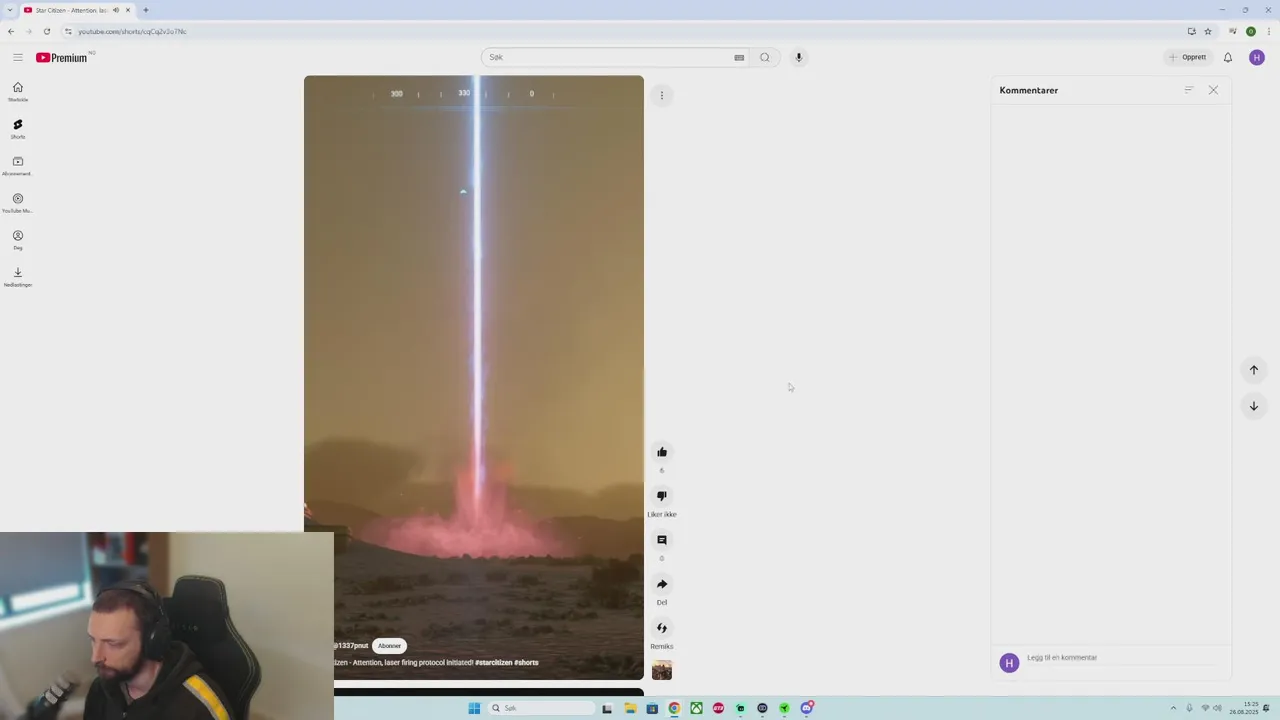
Task: Go to YouTube Premium home logo
Action: (62, 57)
